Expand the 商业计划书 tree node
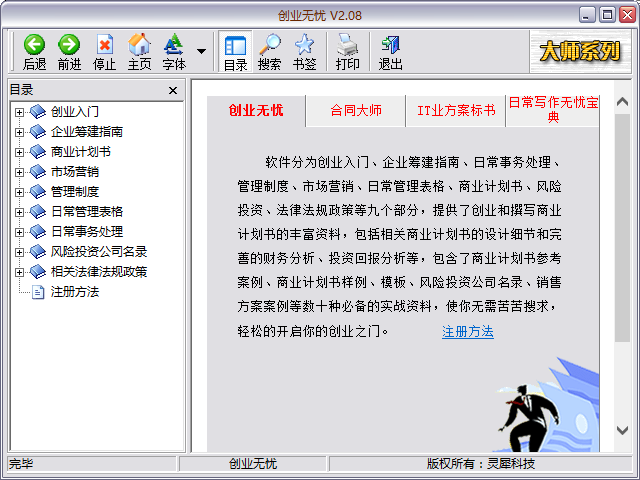The width and height of the screenshot is (640, 480). (x=19, y=152)
